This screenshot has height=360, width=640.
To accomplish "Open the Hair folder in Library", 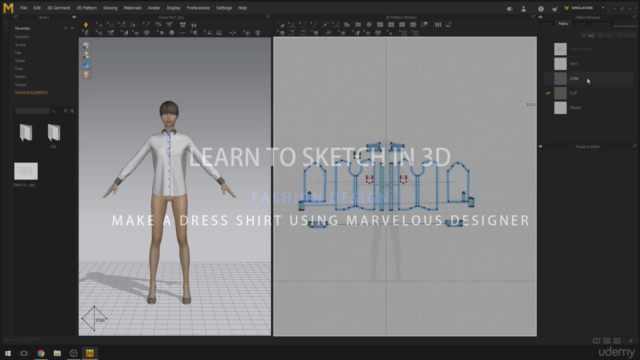I will [18, 53].
